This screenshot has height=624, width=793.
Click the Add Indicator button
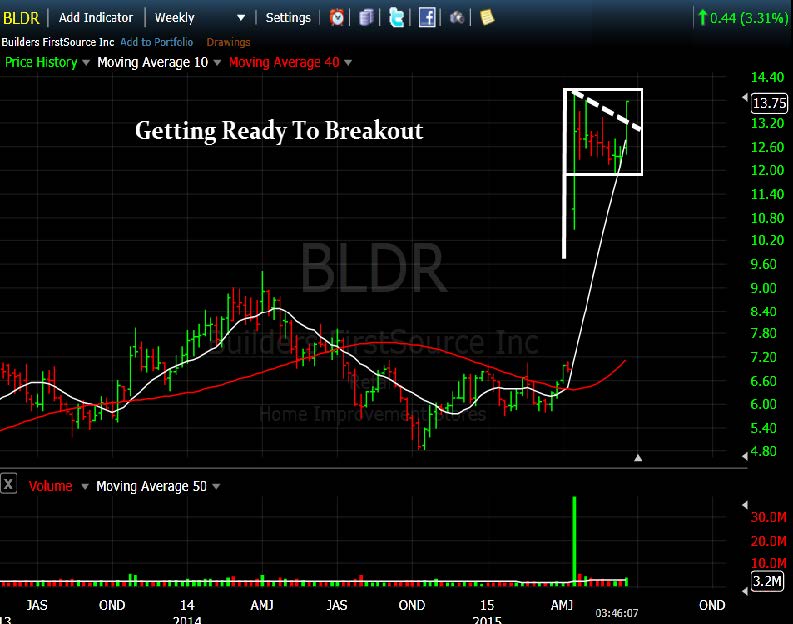(x=96, y=18)
